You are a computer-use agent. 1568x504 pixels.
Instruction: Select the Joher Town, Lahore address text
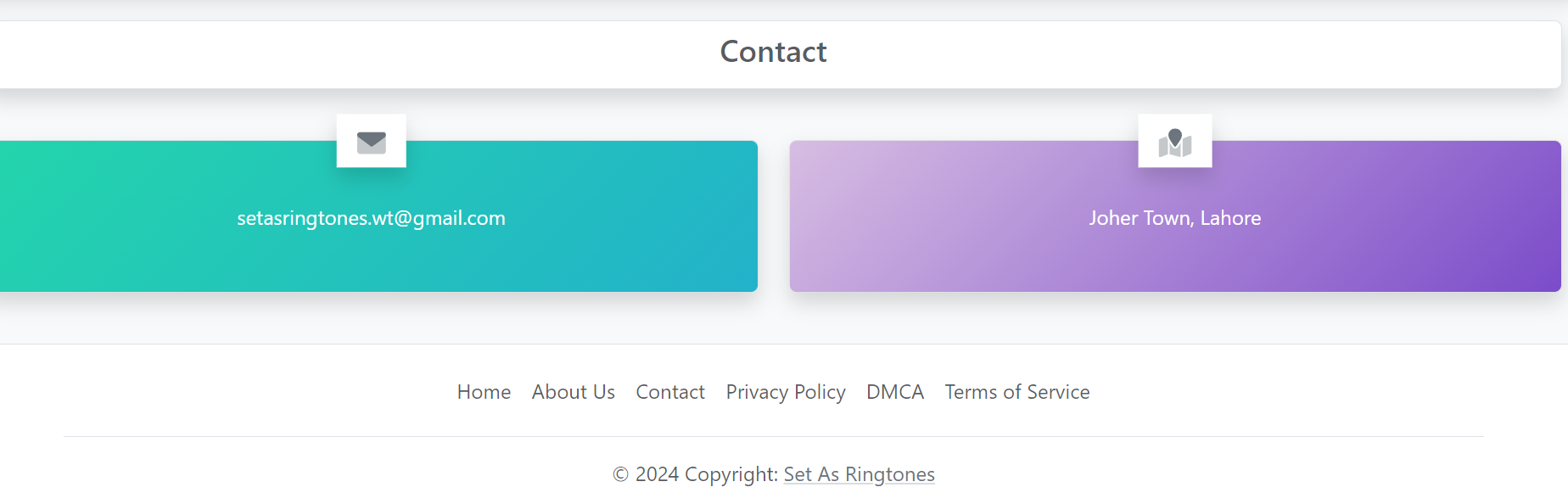(x=1174, y=218)
